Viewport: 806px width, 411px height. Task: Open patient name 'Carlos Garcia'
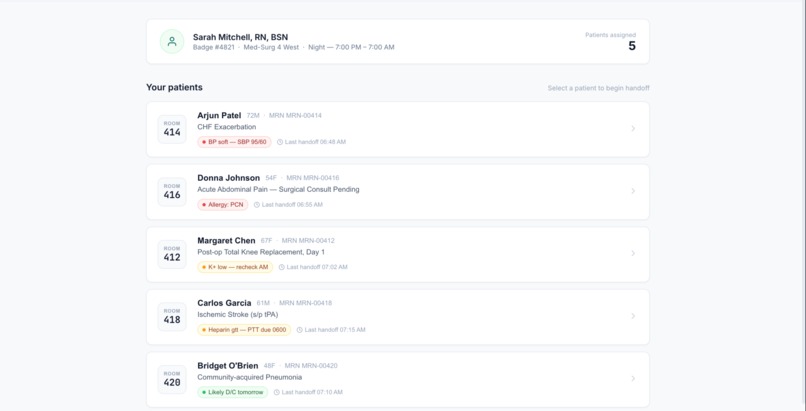(x=224, y=303)
